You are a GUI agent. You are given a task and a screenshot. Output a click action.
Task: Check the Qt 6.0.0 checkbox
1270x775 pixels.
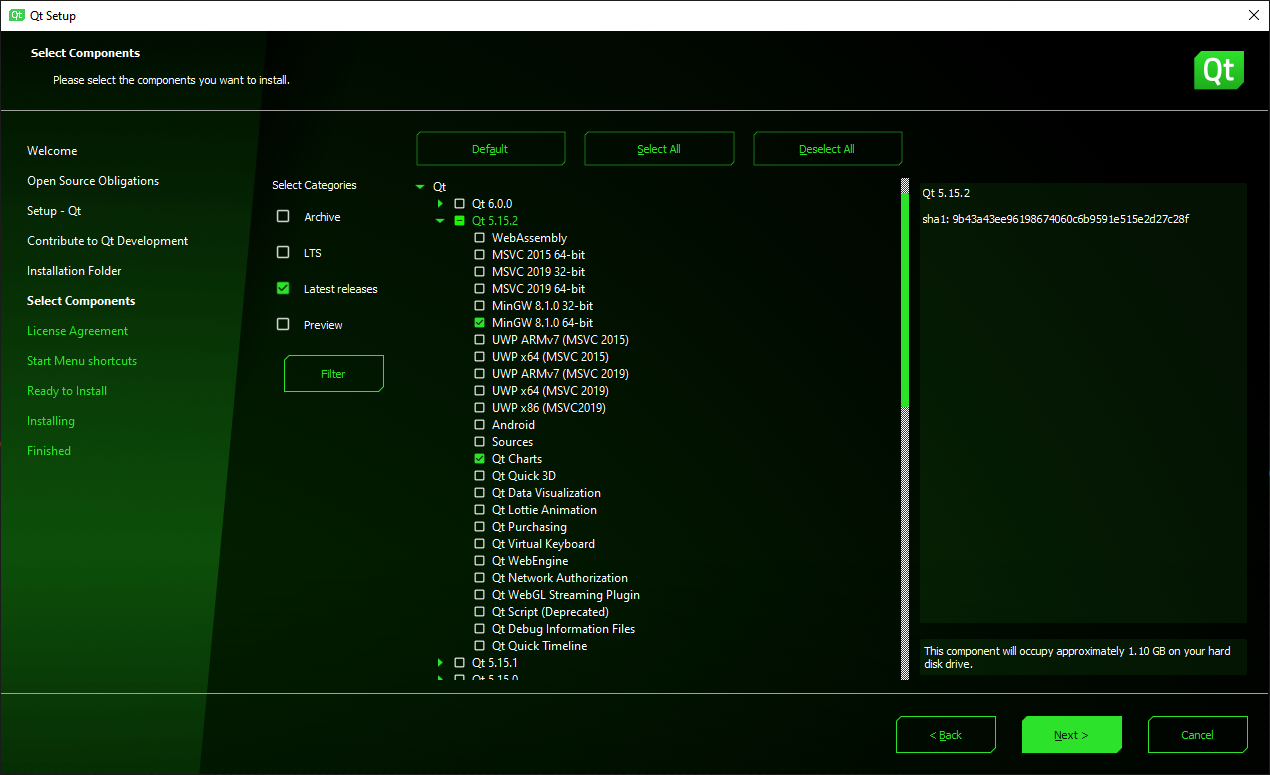pyautogui.click(x=460, y=204)
